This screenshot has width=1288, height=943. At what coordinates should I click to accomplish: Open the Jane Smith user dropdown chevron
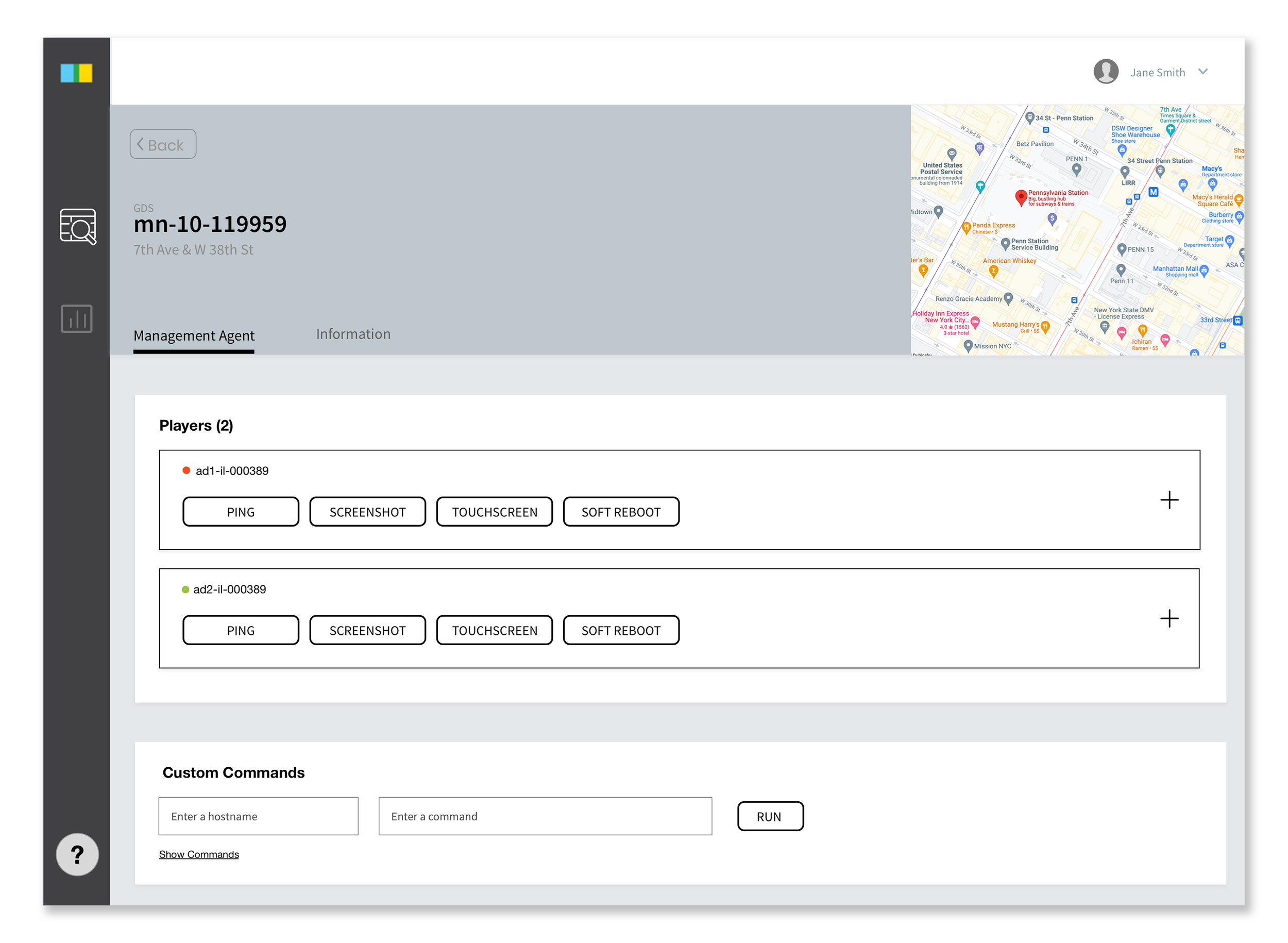coord(1202,71)
